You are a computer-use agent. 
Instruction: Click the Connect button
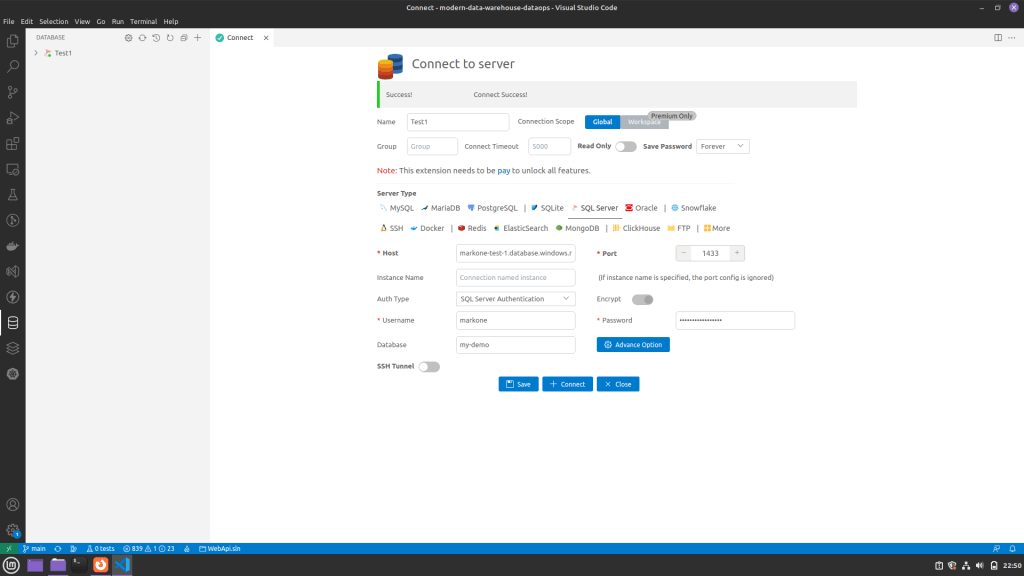[x=567, y=384]
